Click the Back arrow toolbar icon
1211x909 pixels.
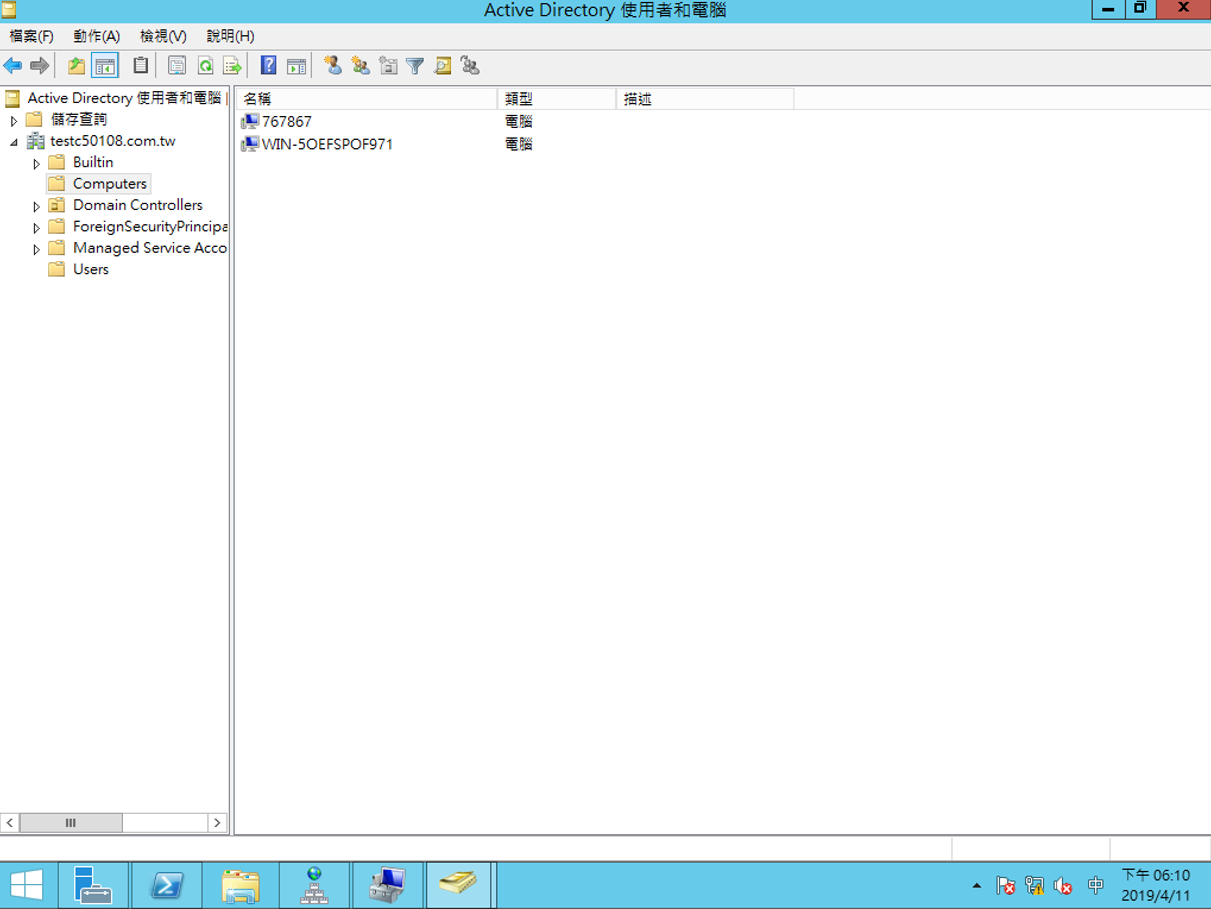point(12,66)
